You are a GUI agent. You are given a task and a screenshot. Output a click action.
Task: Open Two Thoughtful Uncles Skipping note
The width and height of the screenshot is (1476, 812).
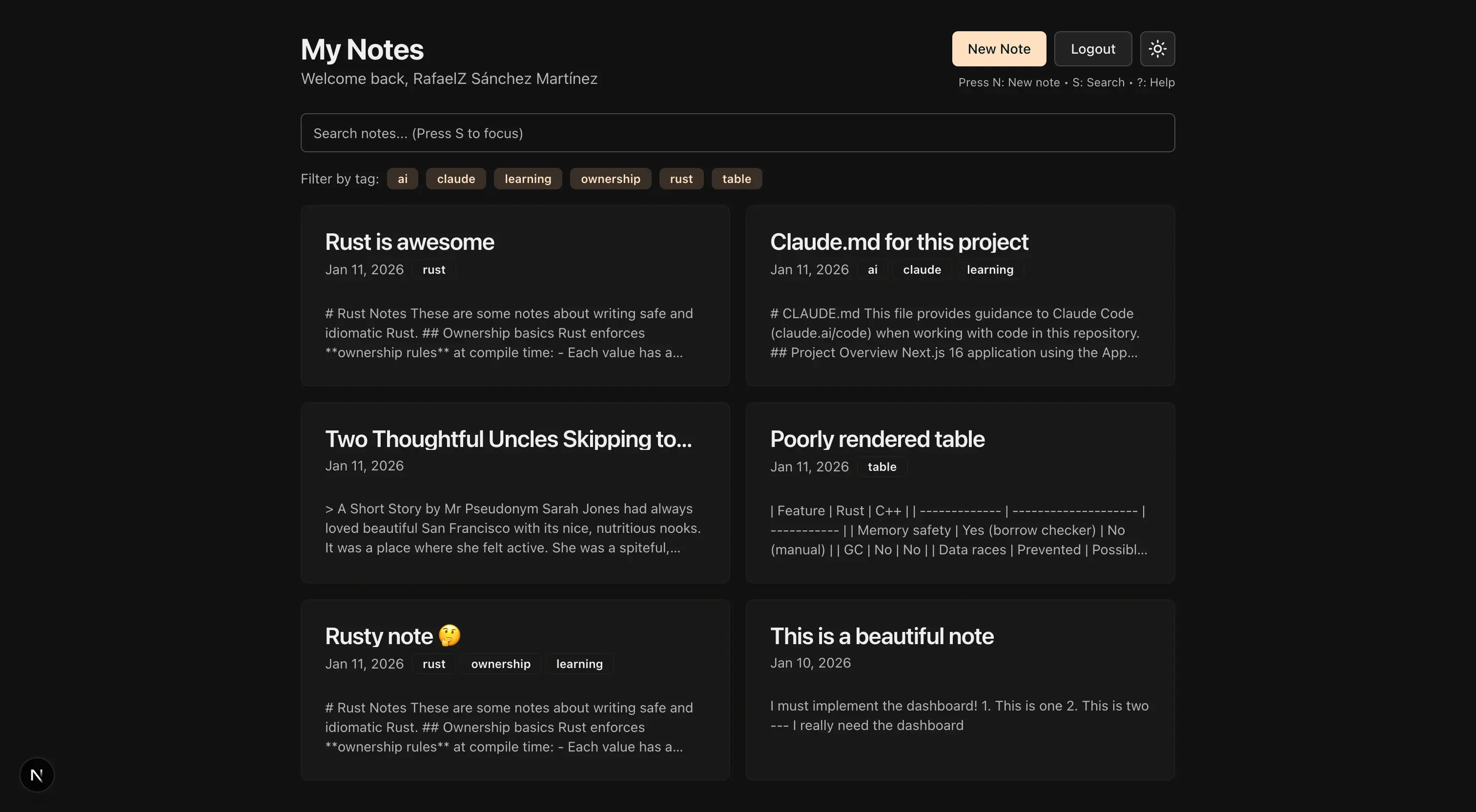coord(508,439)
